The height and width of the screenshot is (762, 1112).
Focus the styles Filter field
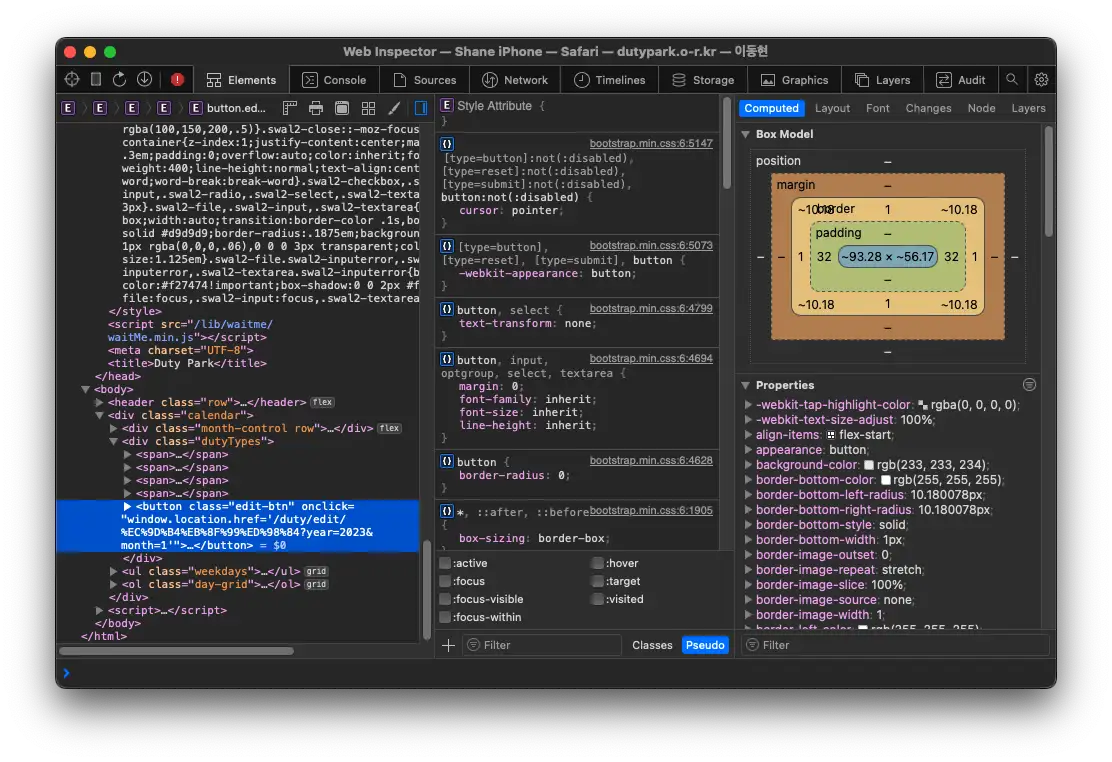543,645
